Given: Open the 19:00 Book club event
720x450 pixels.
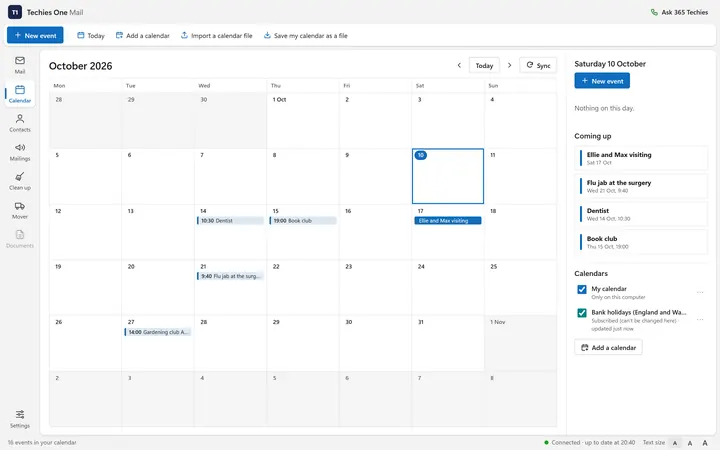Looking at the screenshot, I should click(x=303, y=221).
